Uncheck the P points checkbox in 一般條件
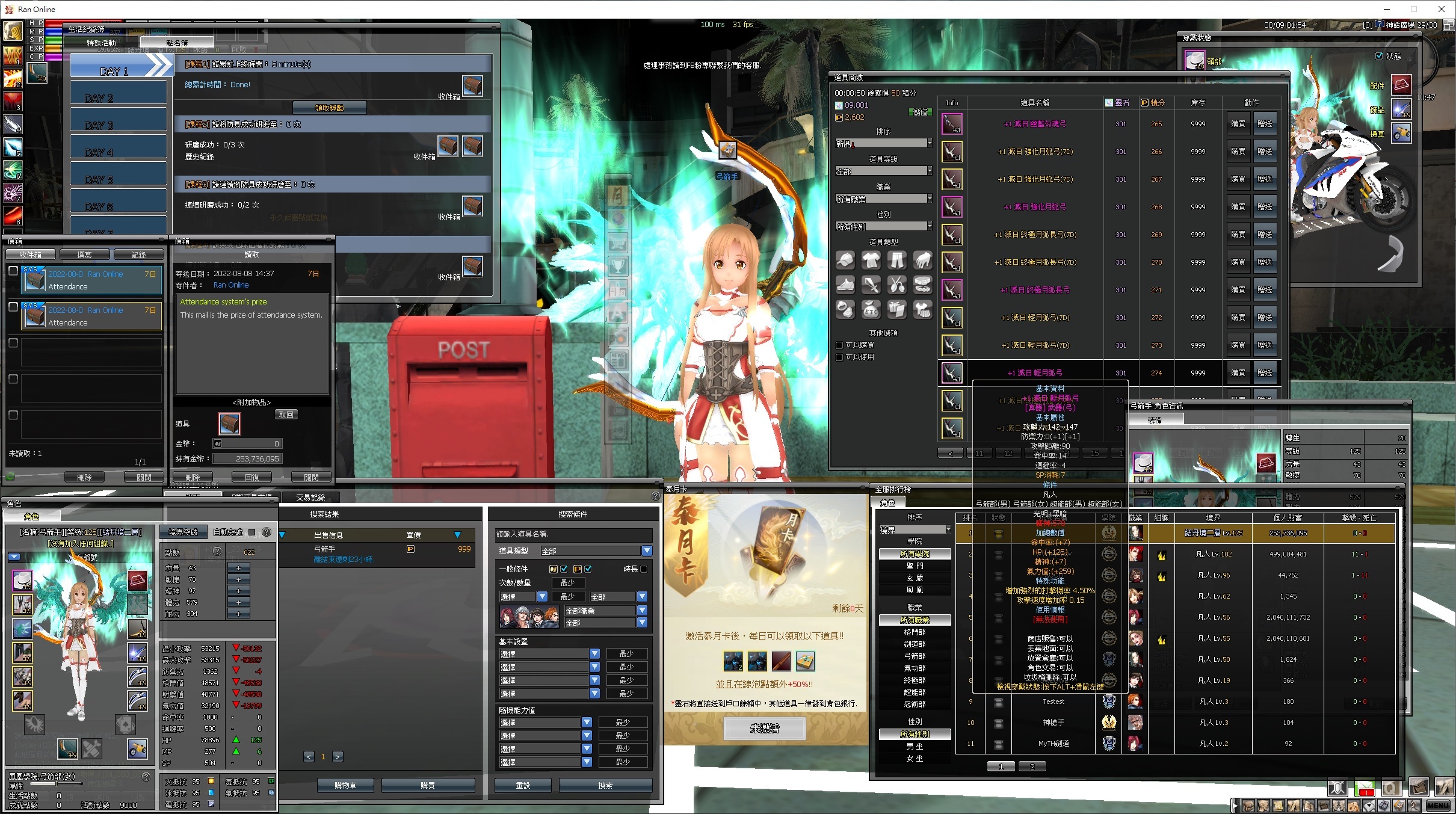Viewport: 1456px width, 814px height. 588,569
